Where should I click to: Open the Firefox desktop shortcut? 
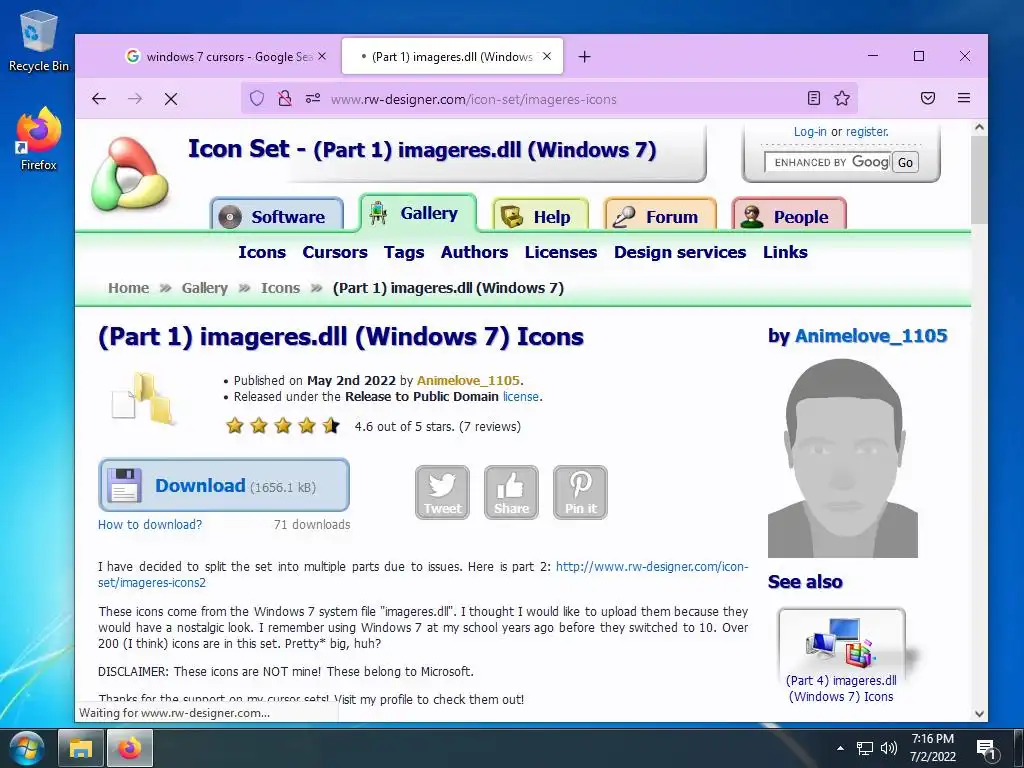[39, 139]
